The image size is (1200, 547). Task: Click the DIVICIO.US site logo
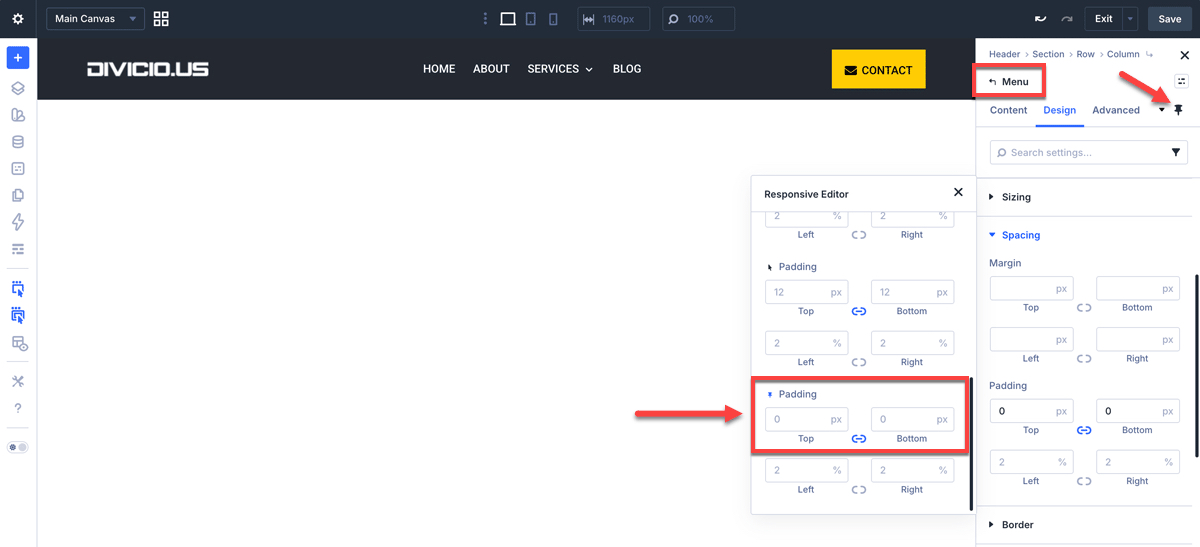pos(148,69)
